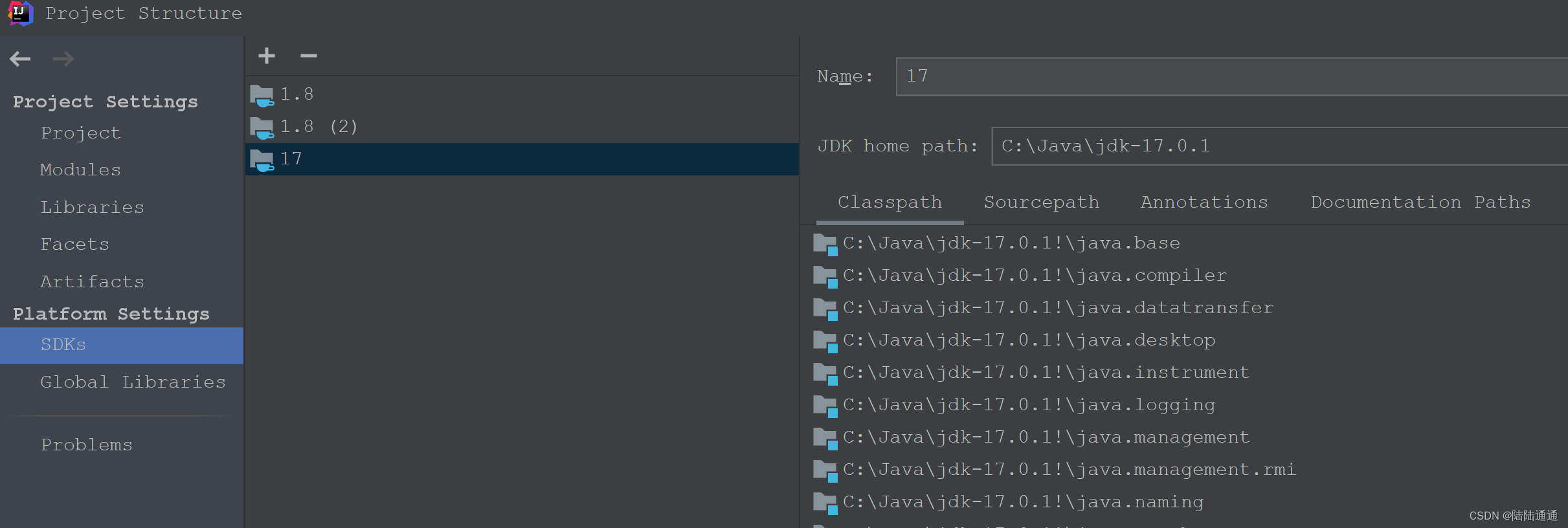This screenshot has height=528, width=1568.
Task: Click folder icon of java.logging entry
Action: (x=825, y=406)
